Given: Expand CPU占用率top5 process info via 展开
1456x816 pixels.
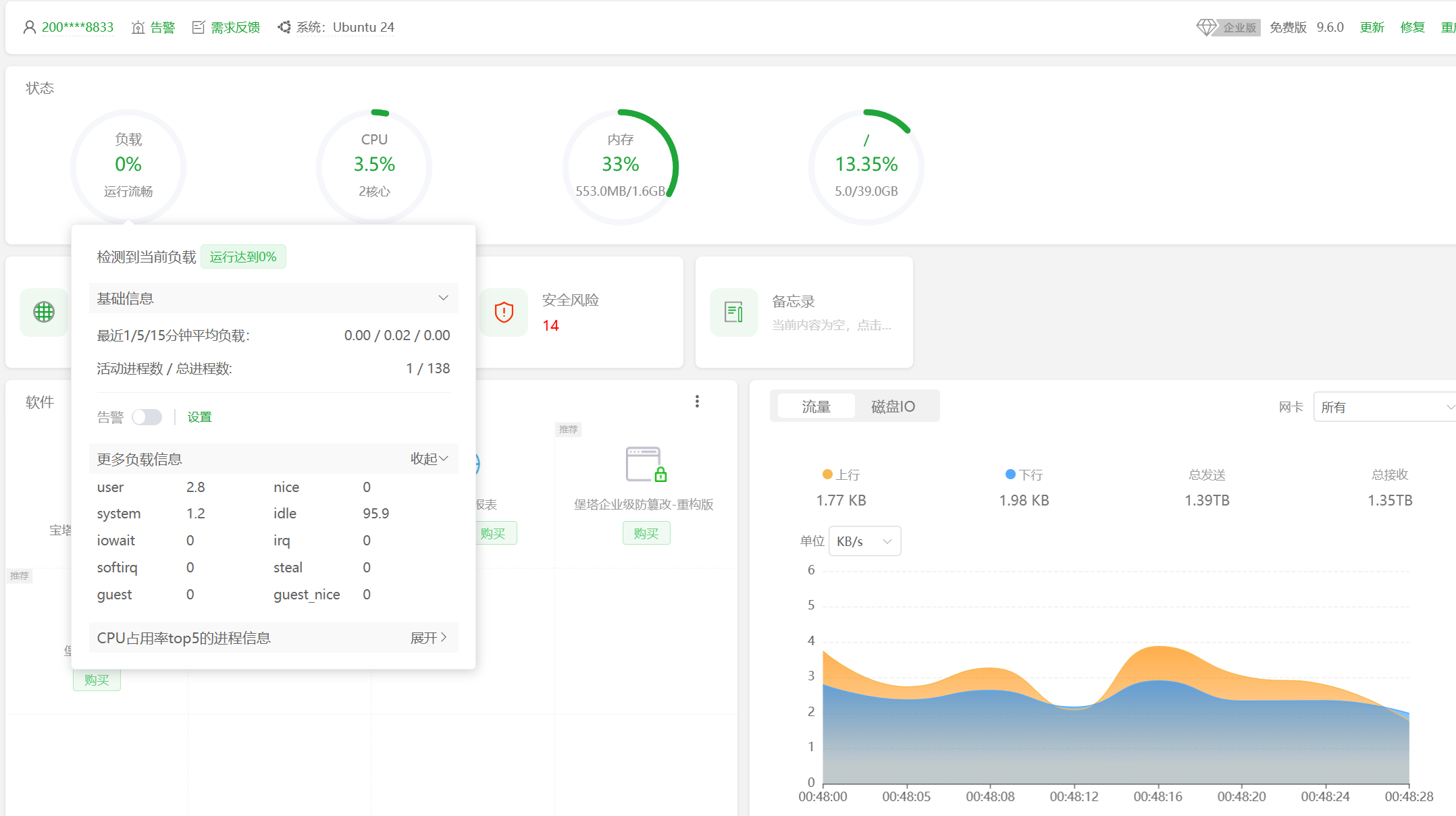Looking at the screenshot, I should (428, 637).
